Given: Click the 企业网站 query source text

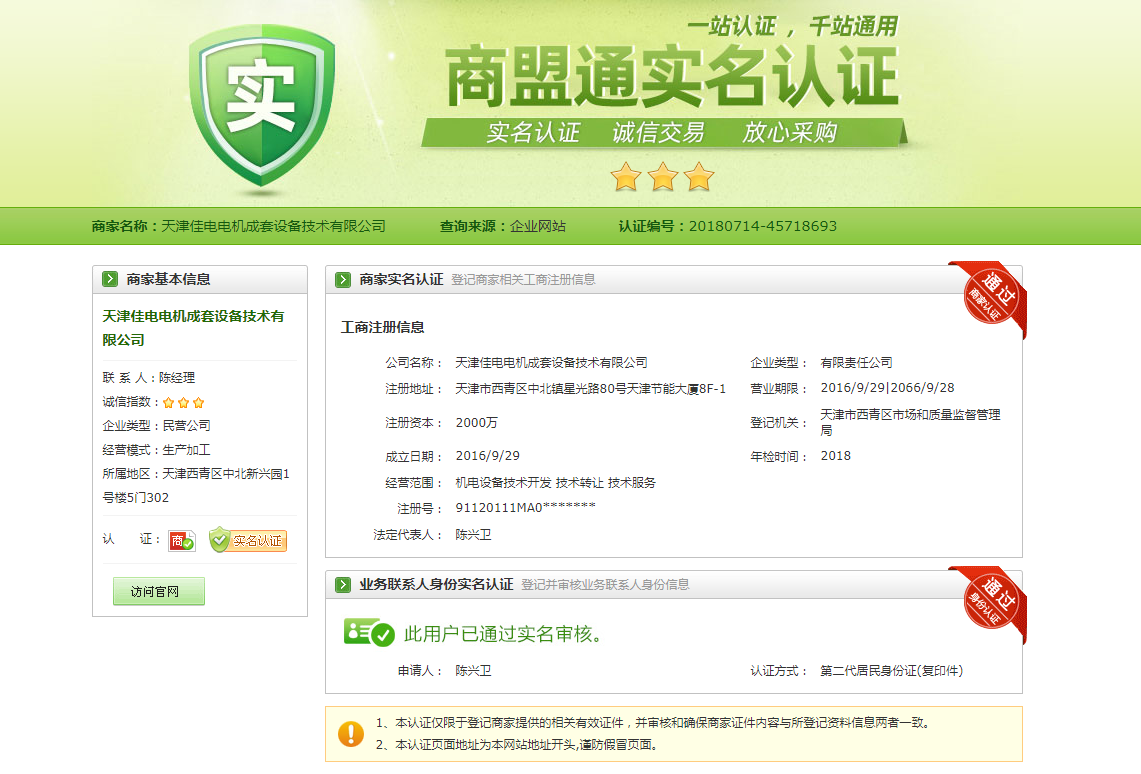Looking at the screenshot, I should click(538, 226).
